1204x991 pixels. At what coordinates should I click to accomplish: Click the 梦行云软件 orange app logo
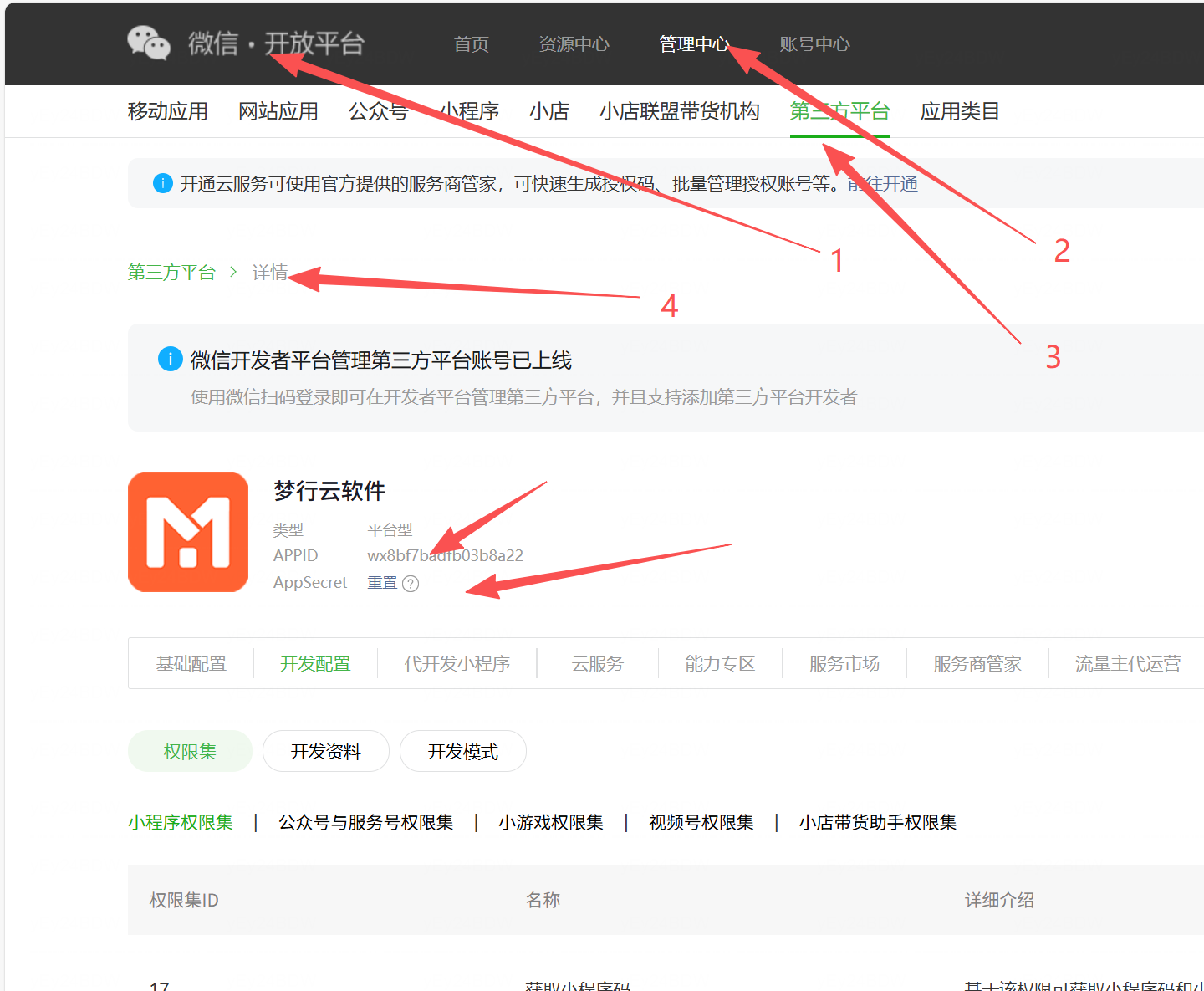coord(188,532)
